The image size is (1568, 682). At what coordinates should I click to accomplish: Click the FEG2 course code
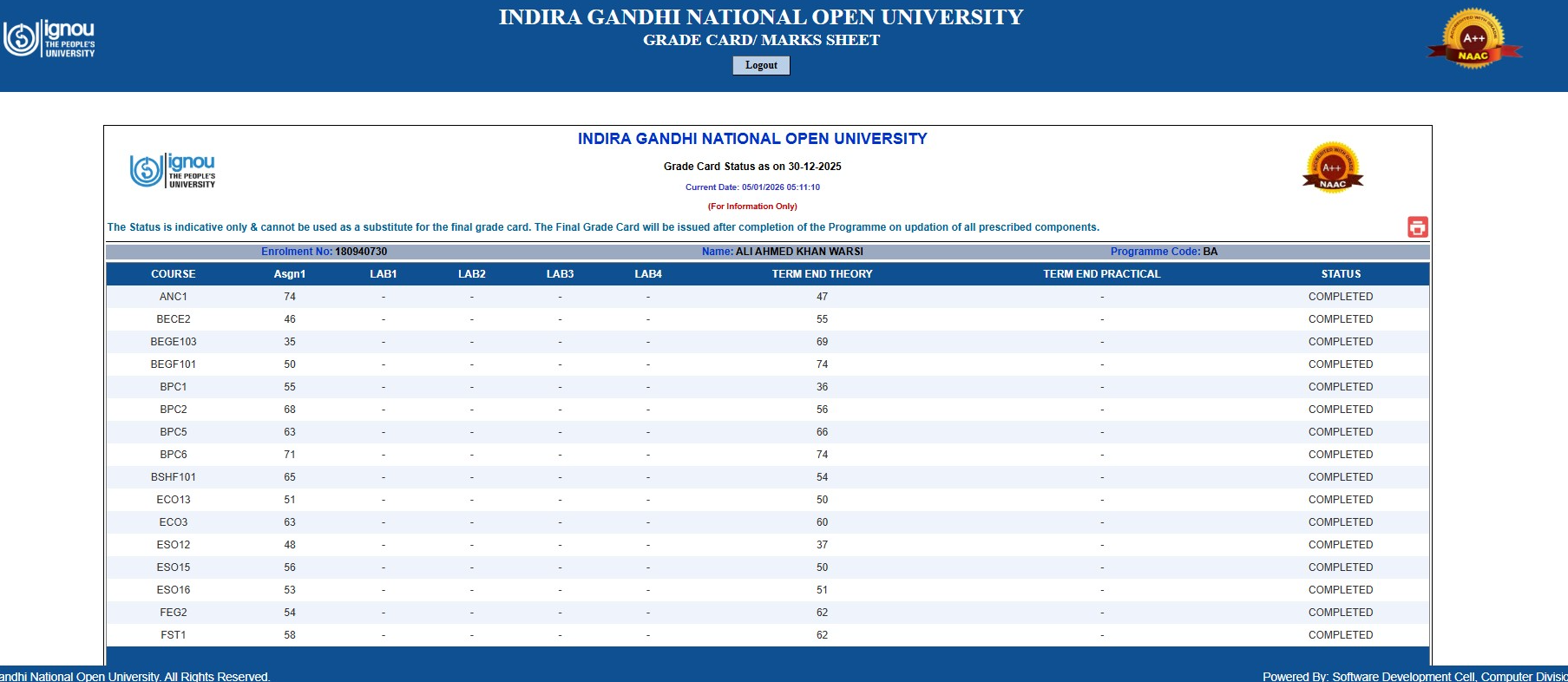coord(174,613)
